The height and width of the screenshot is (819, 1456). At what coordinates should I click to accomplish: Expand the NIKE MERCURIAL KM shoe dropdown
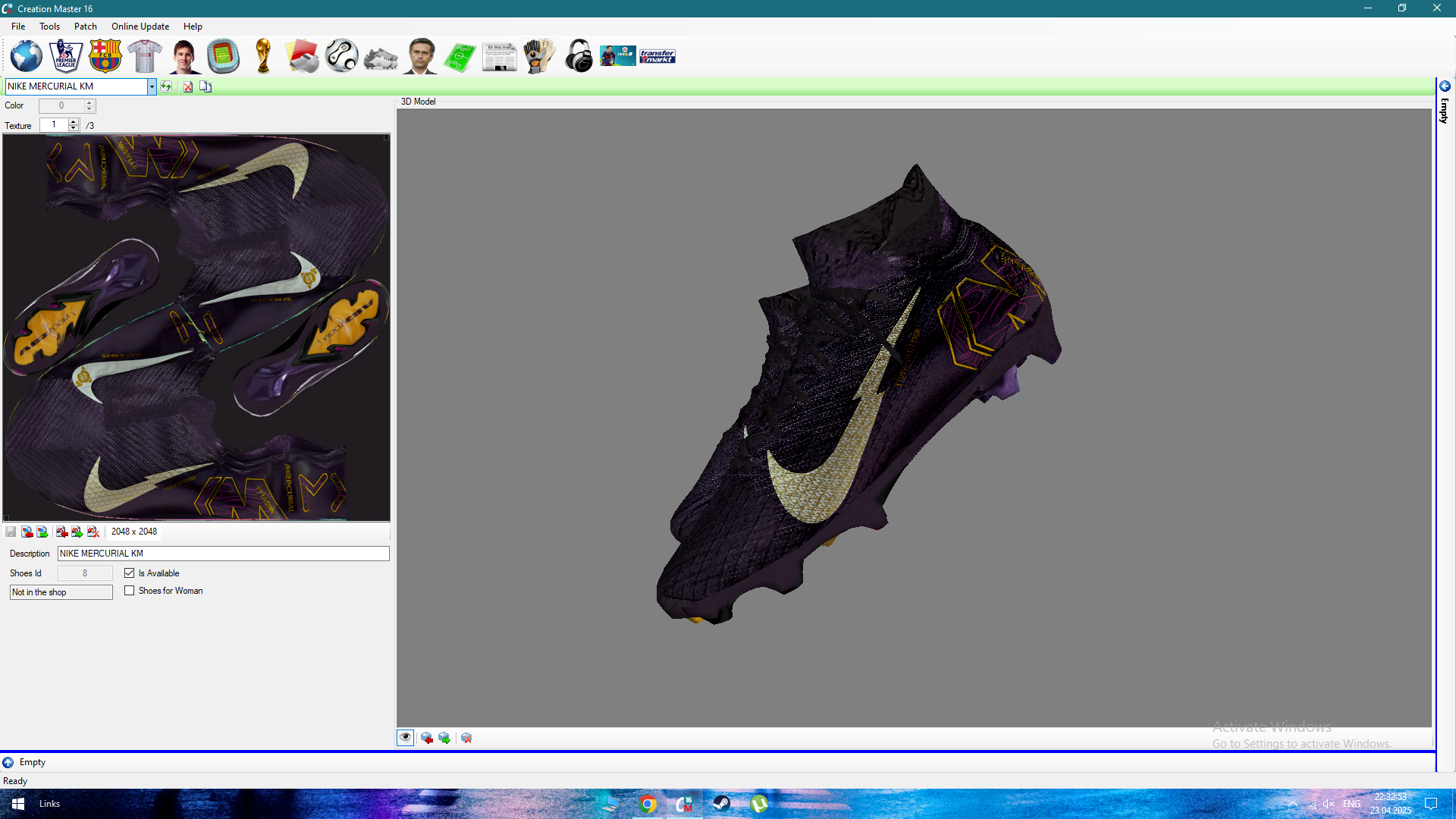point(152,86)
